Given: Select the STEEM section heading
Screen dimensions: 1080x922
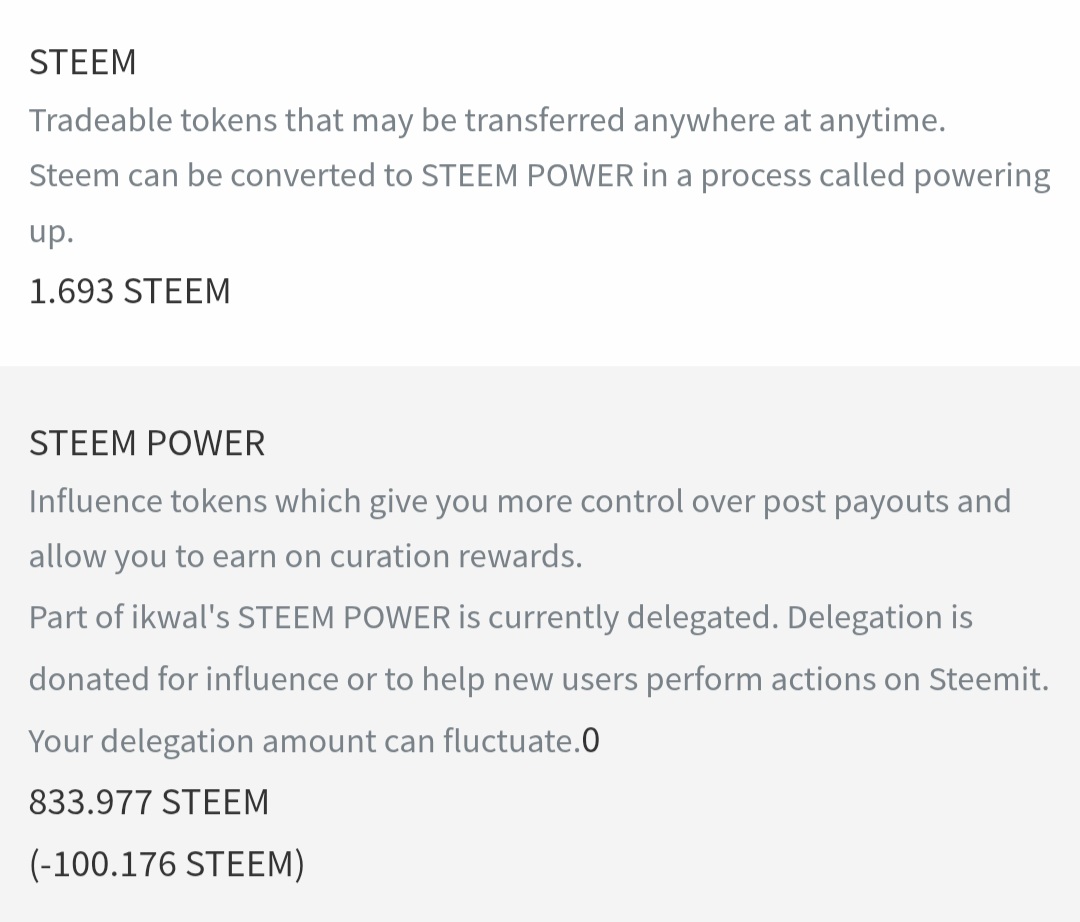Looking at the screenshot, I should [x=83, y=62].
